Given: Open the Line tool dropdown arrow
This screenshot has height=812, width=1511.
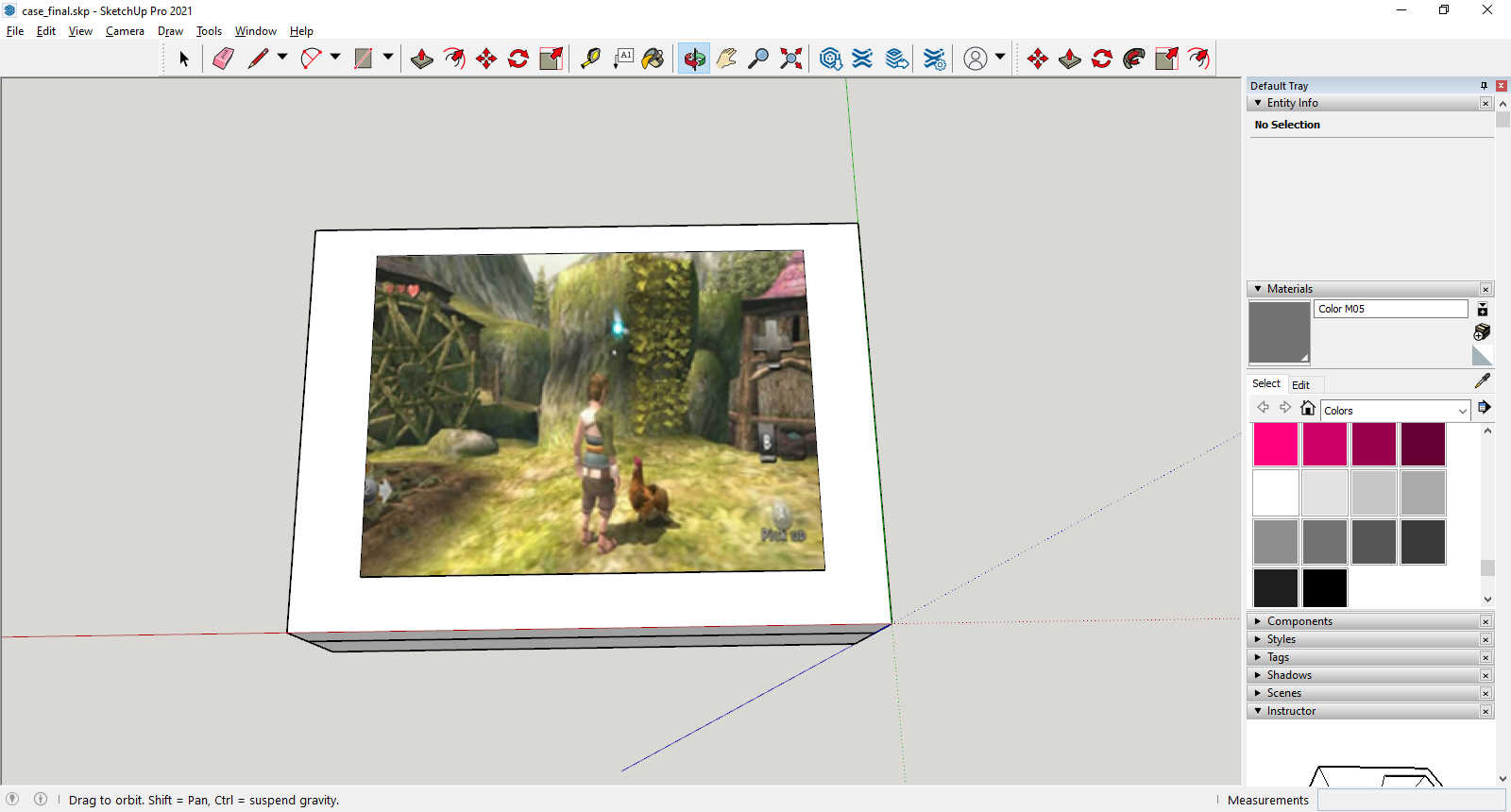Looking at the screenshot, I should point(282,58).
